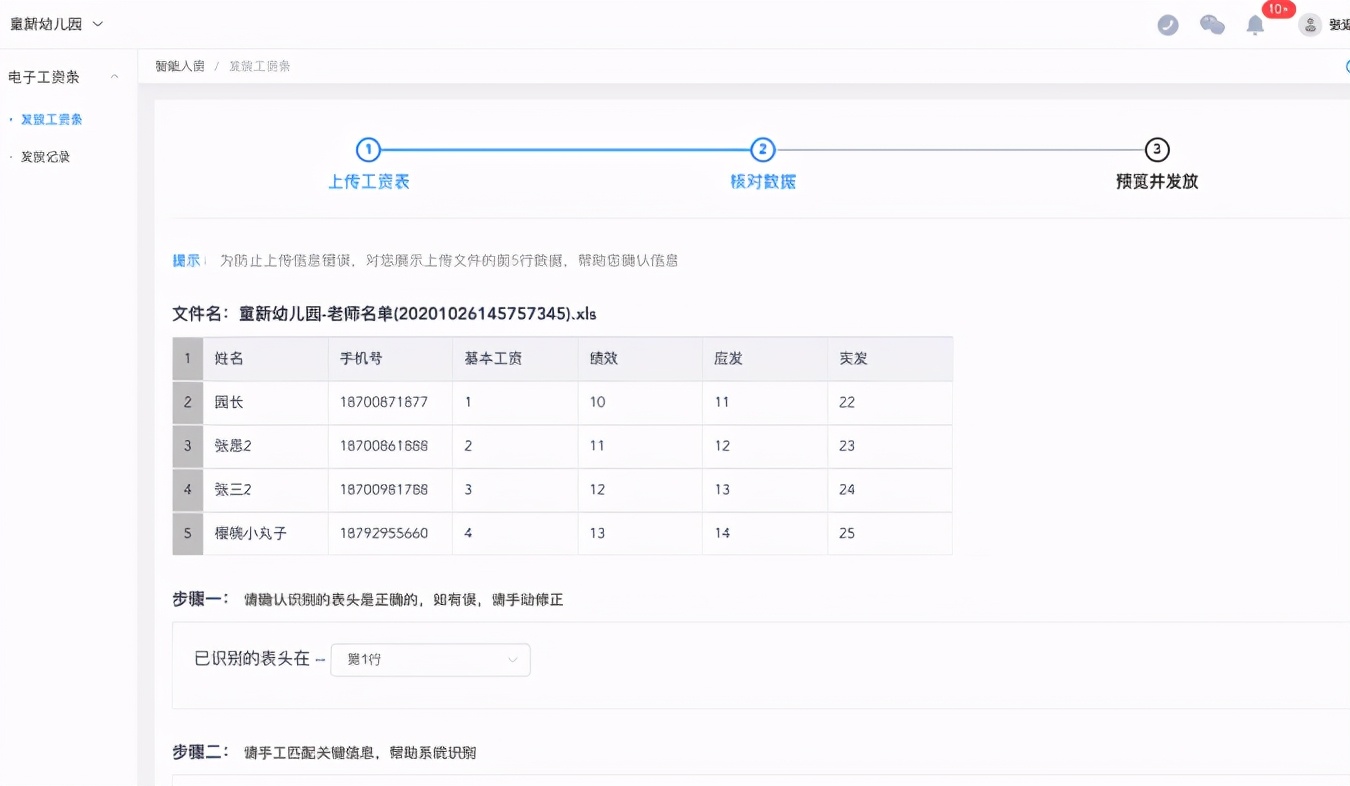Open the notification bell with 10+ badge
This screenshot has height=786, width=1350.
click(x=1255, y=25)
